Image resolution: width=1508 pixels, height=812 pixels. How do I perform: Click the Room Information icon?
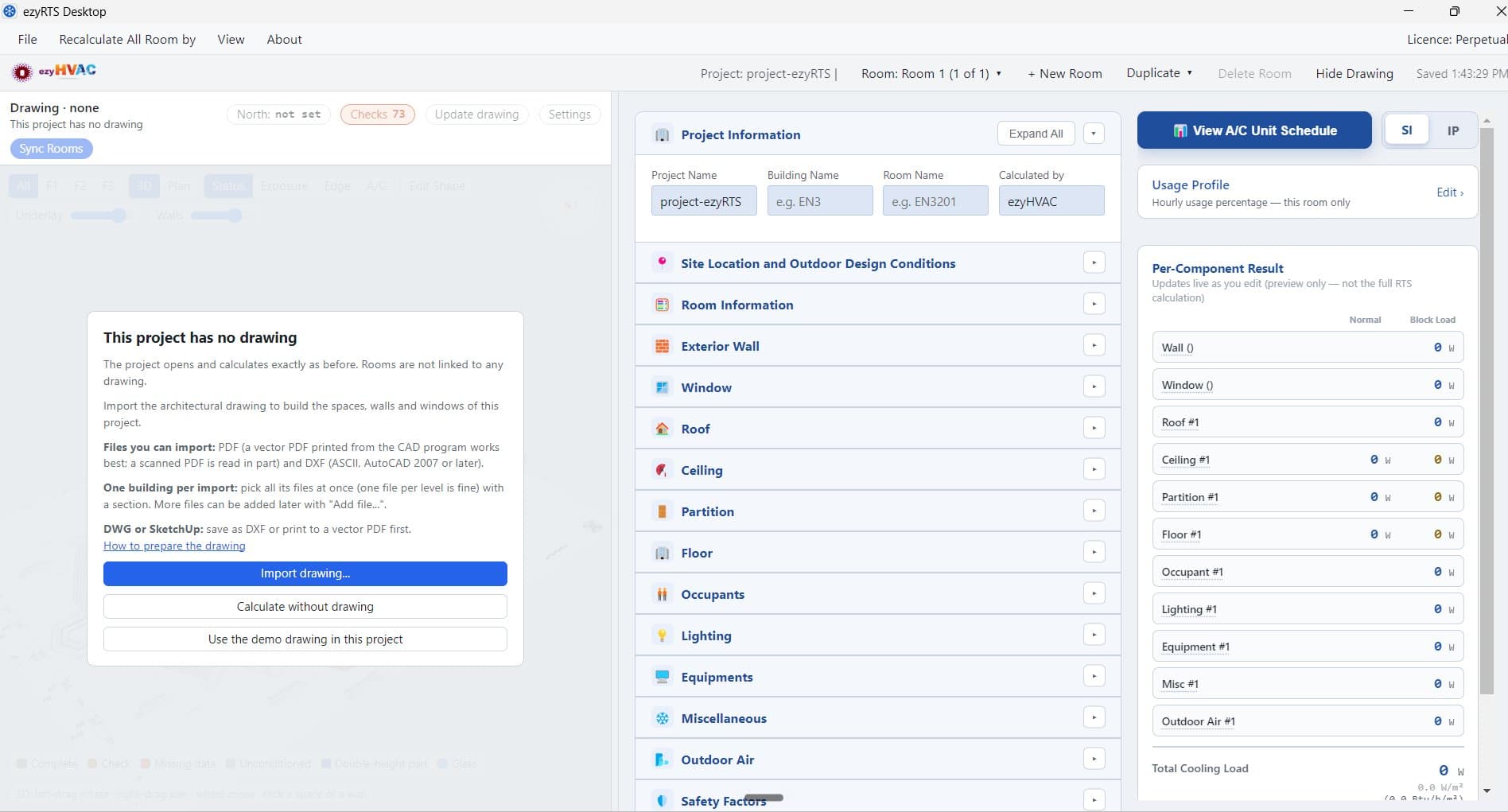pyautogui.click(x=662, y=305)
